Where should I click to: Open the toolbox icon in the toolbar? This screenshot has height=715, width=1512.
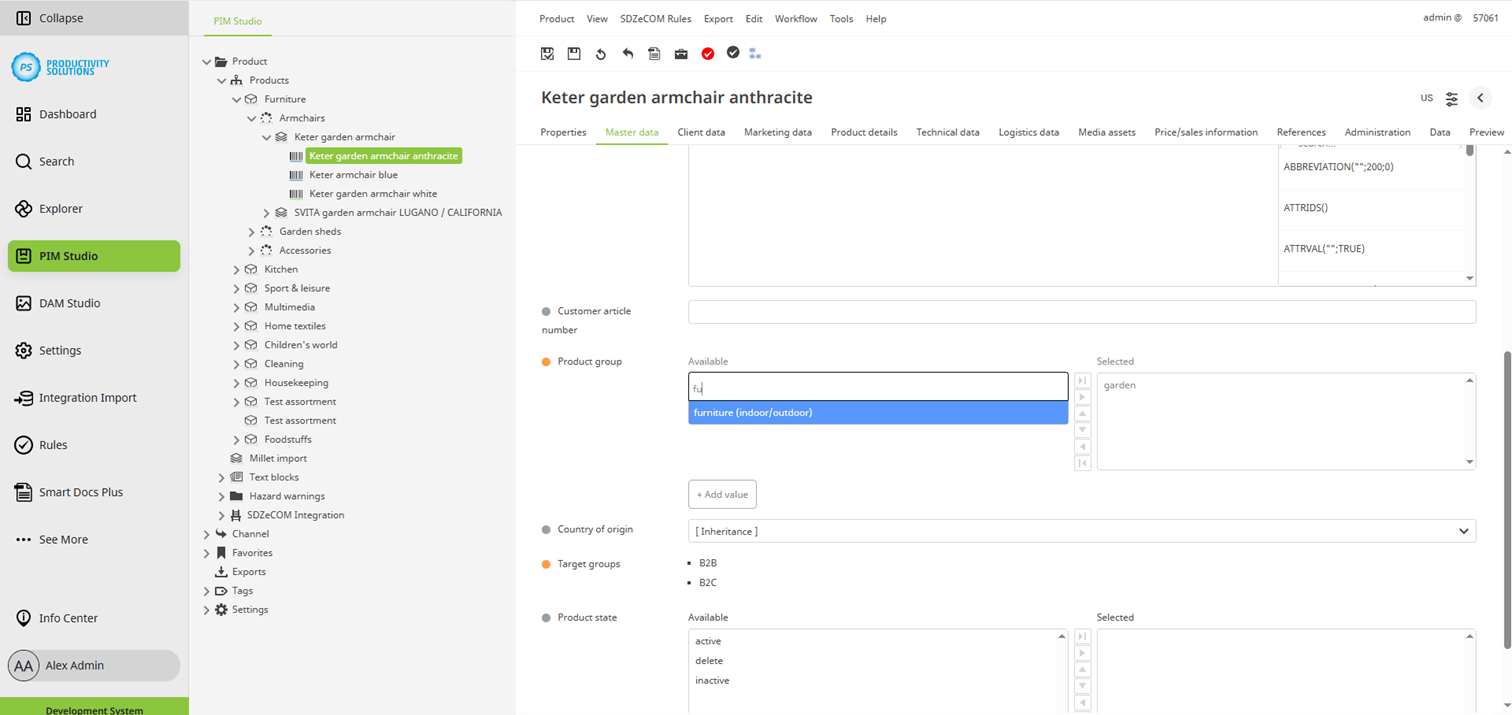pyautogui.click(x=681, y=54)
